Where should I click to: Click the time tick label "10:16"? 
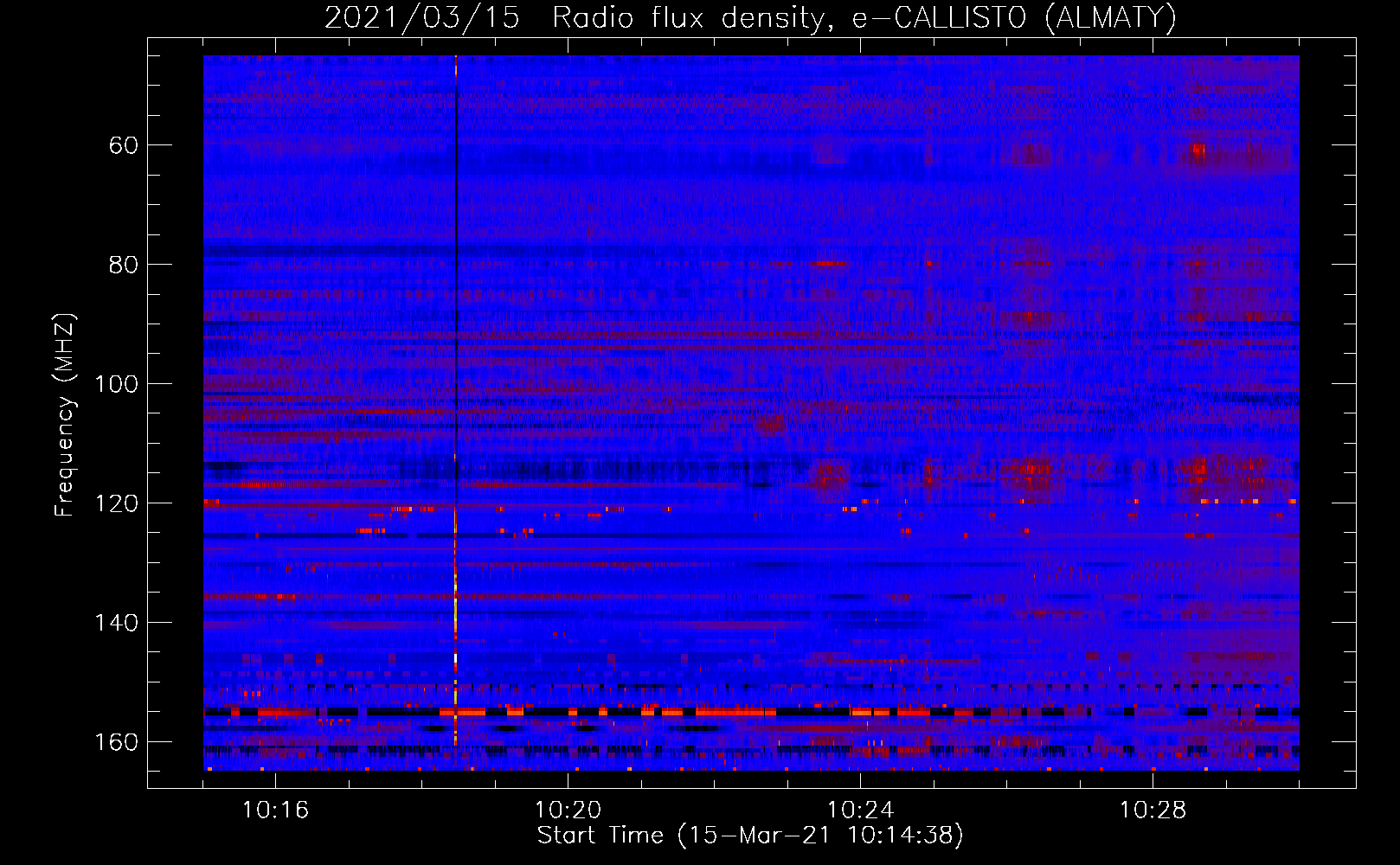coord(275,811)
